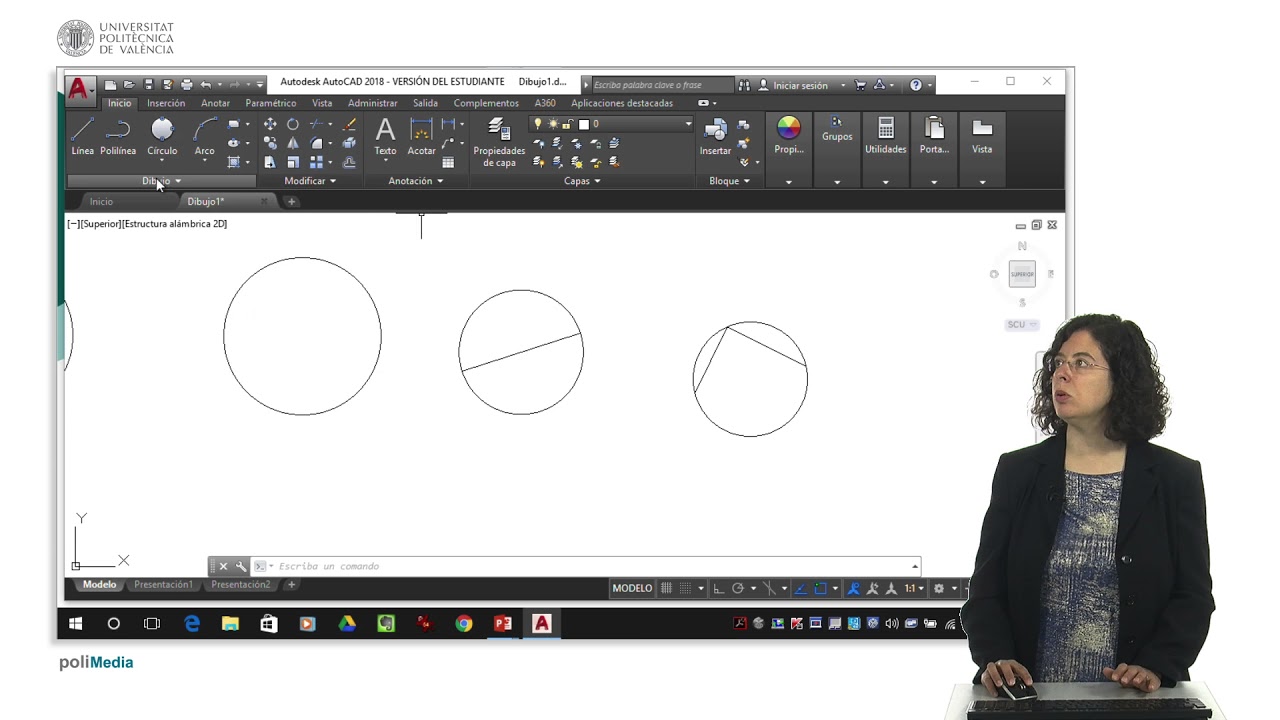Activate the Move (Desplazar) tool

coord(270,124)
